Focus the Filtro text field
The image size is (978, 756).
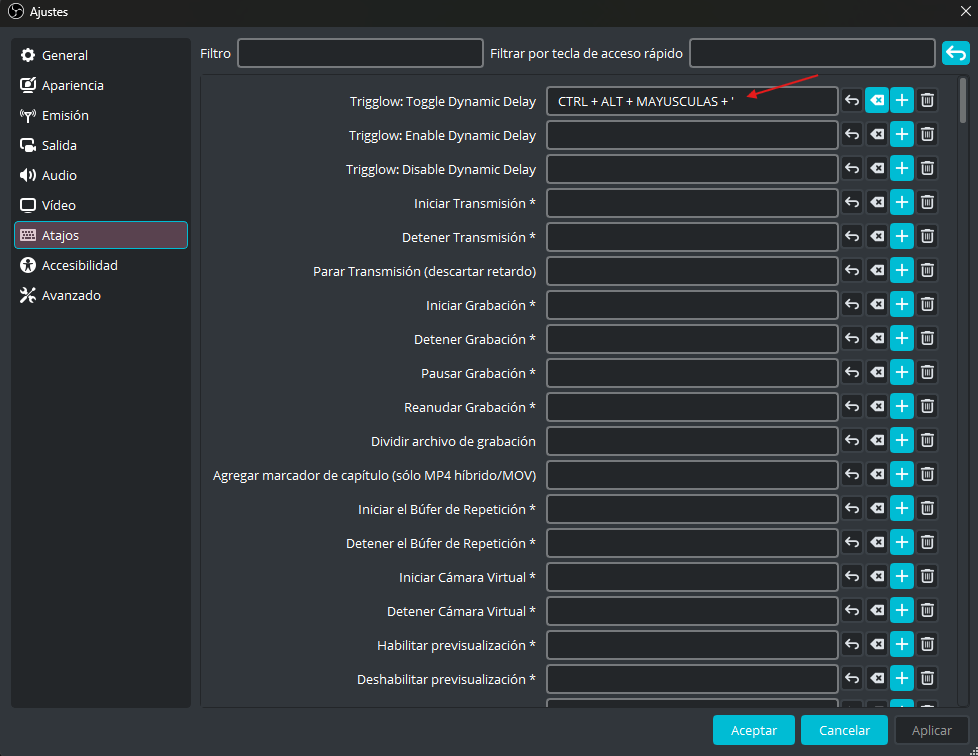click(x=360, y=53)
